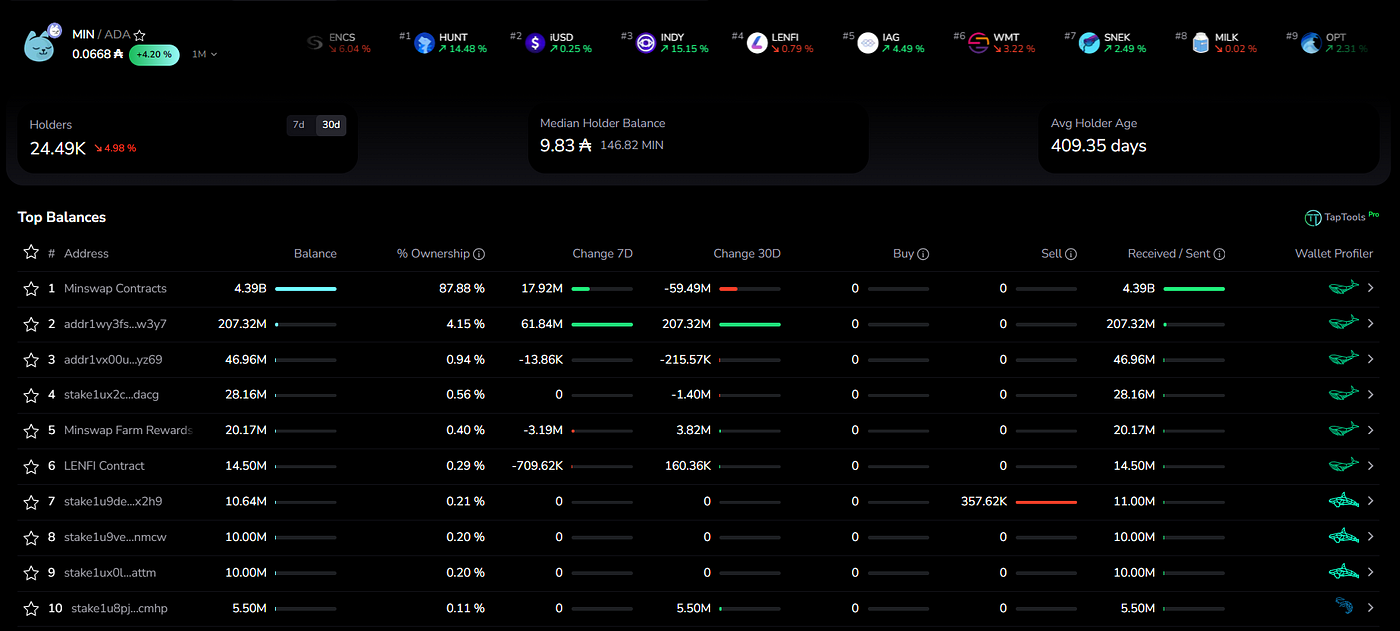This screenshot has width=1400, height=631.
Task: Click the TapTools Pro logo
Action: pos(1342,217)
